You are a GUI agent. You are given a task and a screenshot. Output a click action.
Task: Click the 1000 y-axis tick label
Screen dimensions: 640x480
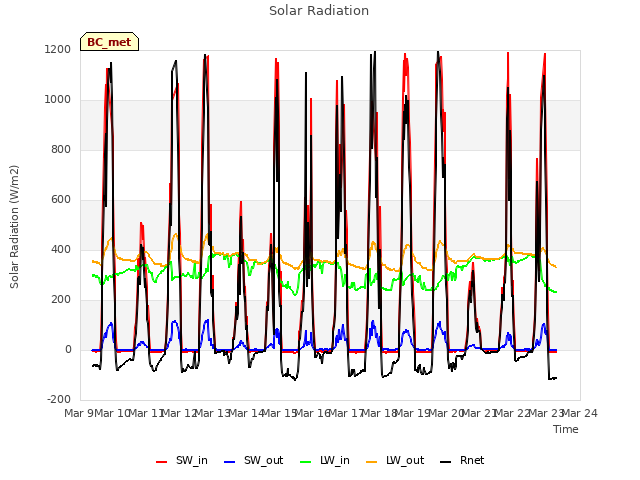tap(58, 100)
